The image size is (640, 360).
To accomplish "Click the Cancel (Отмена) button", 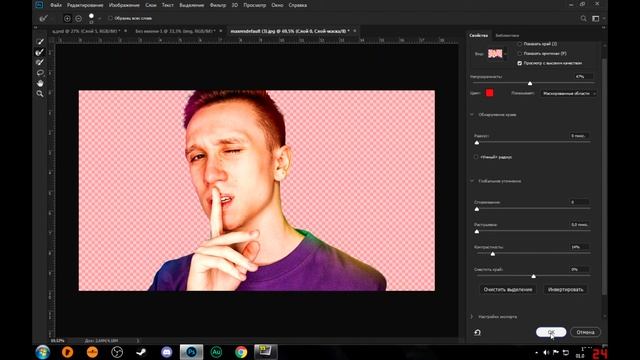I will [x=585, y=332].
